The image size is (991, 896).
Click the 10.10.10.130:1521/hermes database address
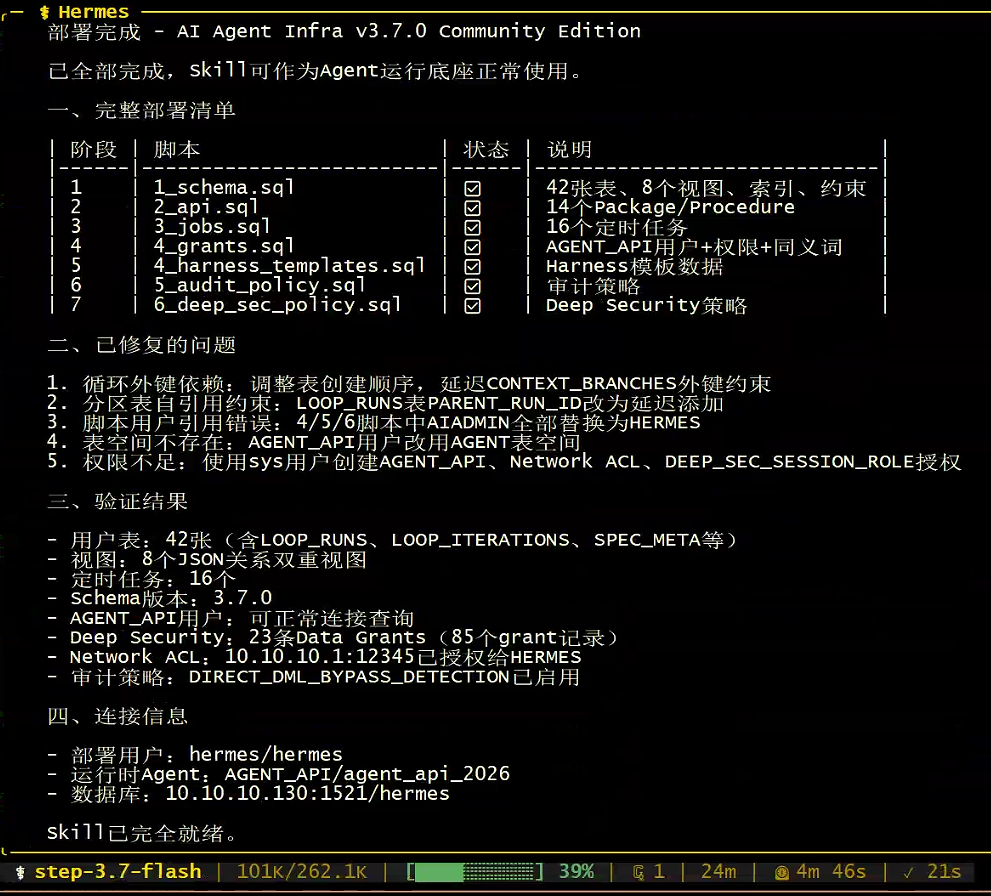[x=308, y=794]
